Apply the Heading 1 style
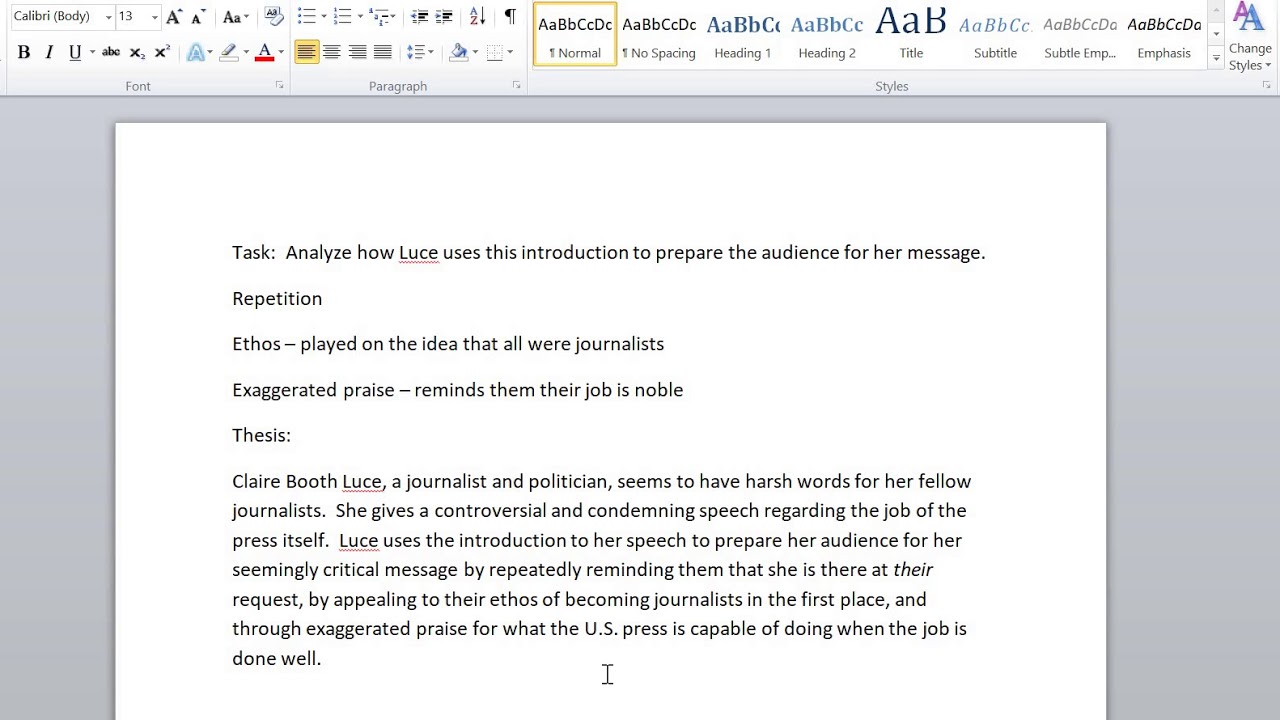The width and height of the screenshot is (1280, 720). 743,35
